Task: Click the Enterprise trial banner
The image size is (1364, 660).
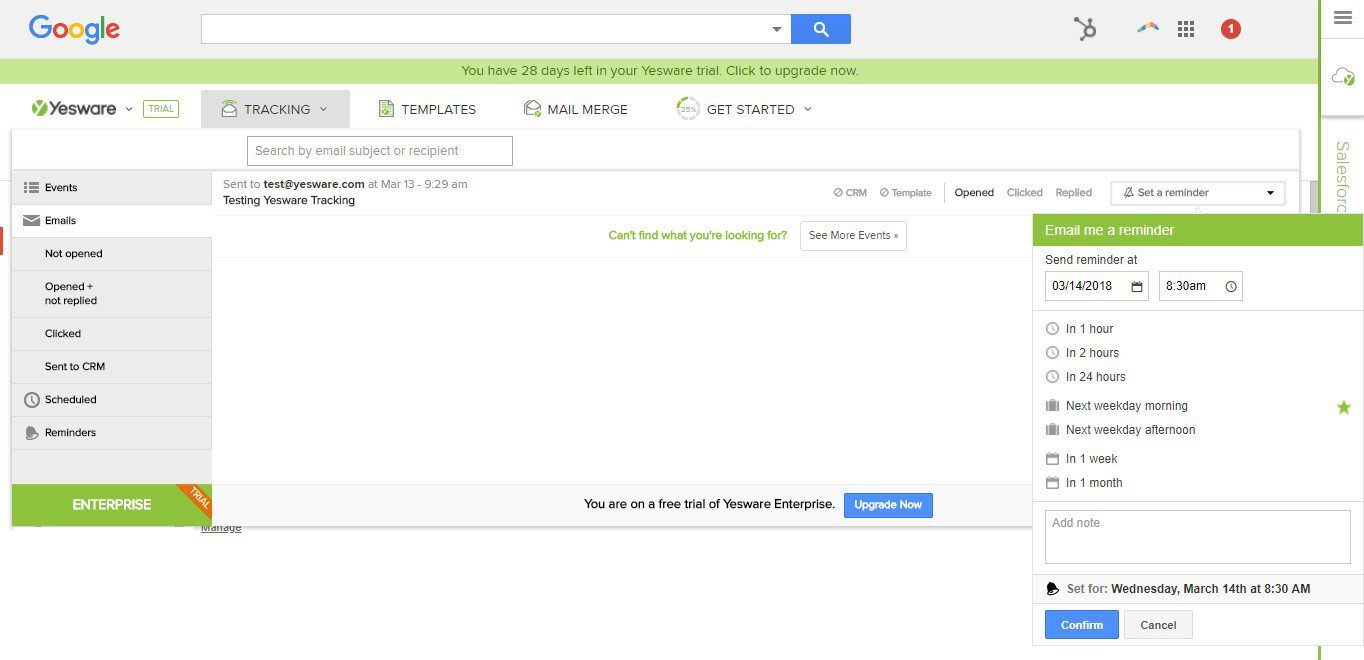Action: click(x=112, y=505)
